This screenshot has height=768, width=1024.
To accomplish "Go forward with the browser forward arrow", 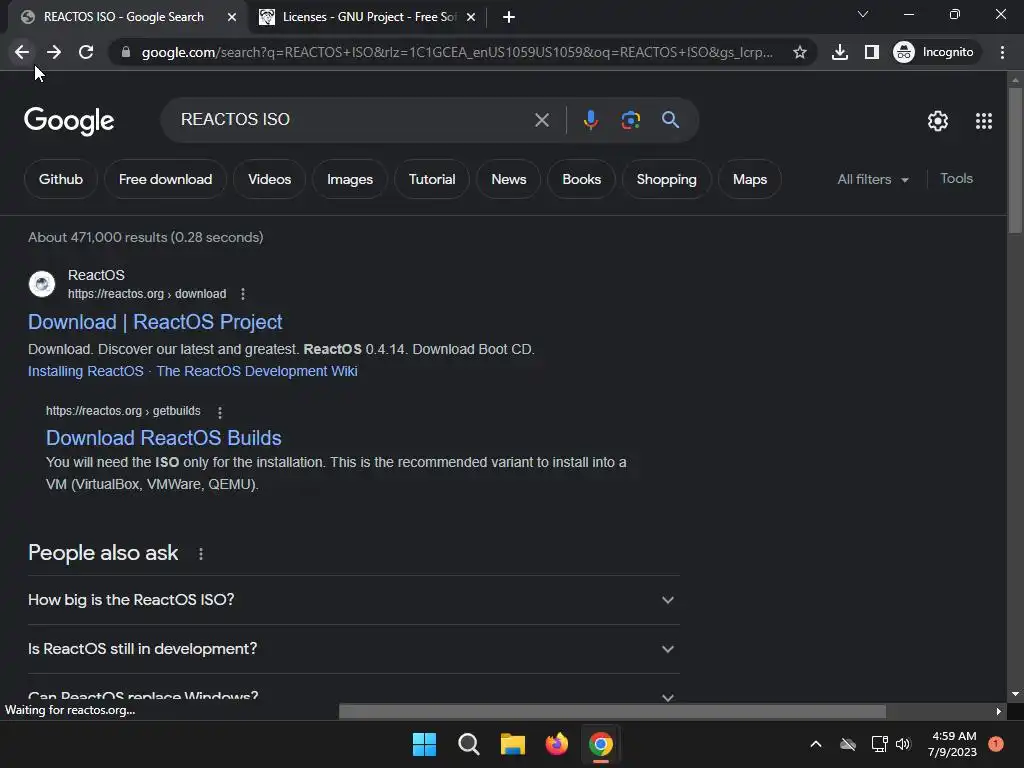I will [x=54, y=52].
